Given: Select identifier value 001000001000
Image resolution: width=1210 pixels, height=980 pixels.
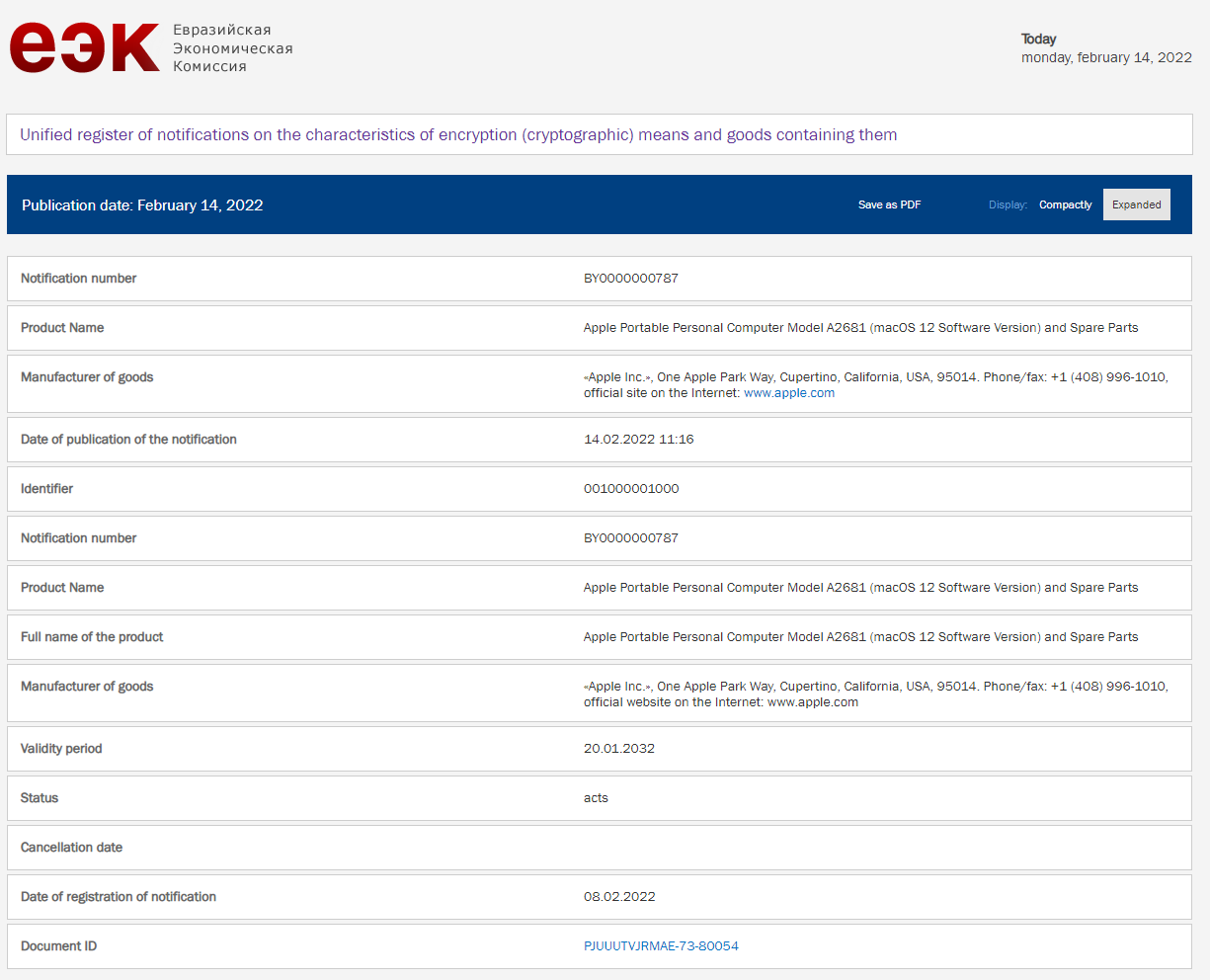Looking at the screenshot, I should [x=631, y=489].
